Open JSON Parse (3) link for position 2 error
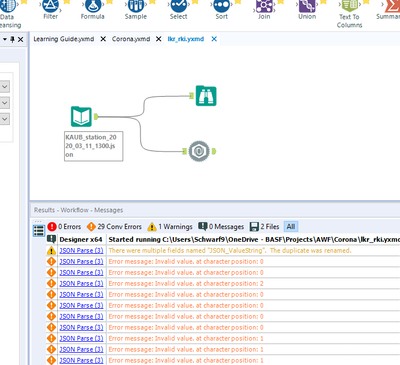 [81, 284]
